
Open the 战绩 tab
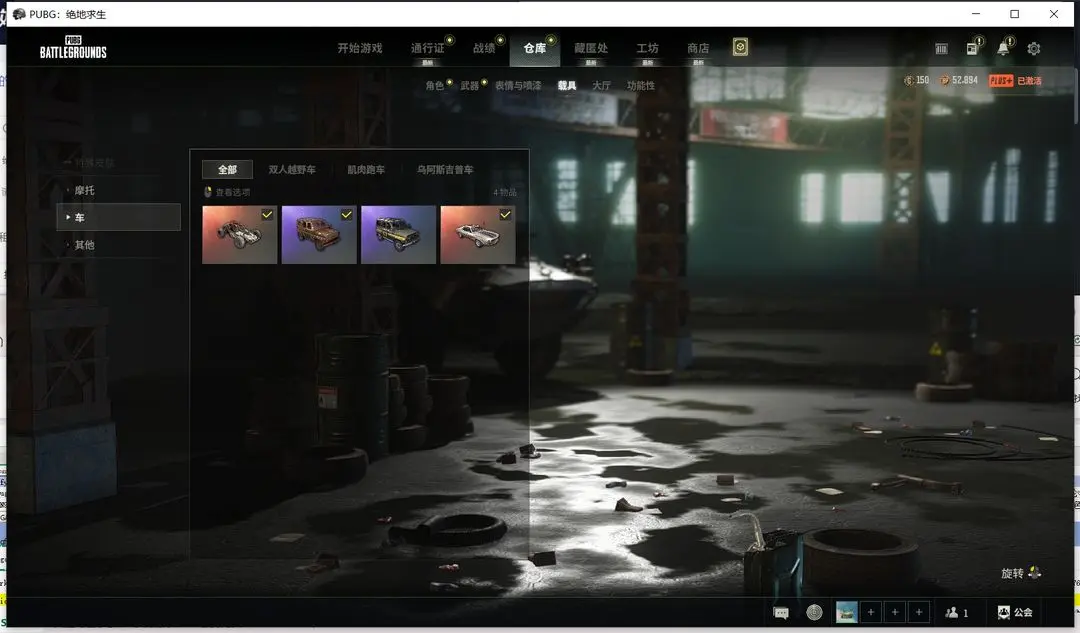[484, 48]
